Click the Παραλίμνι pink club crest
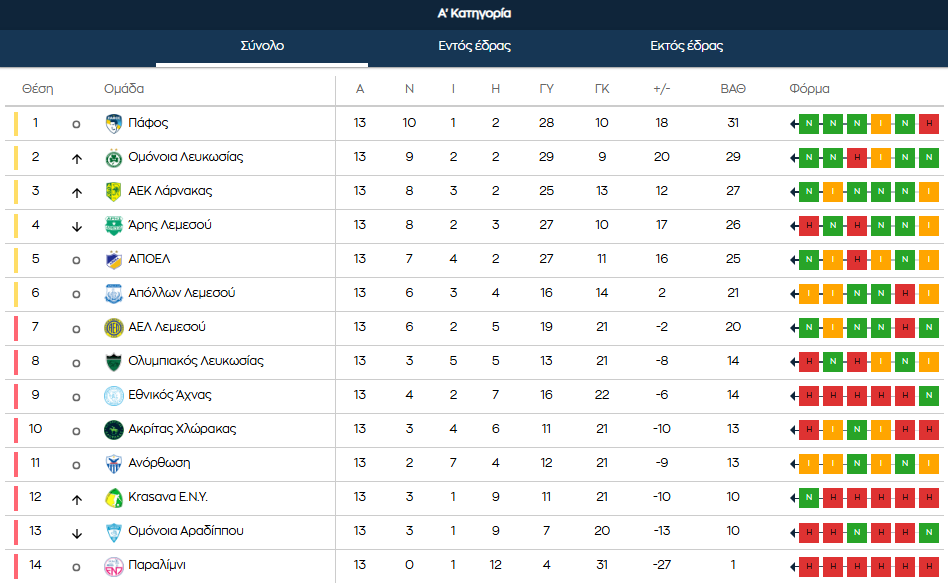The height and width of the screenshot is (584, 948). (x=113, y=566)
